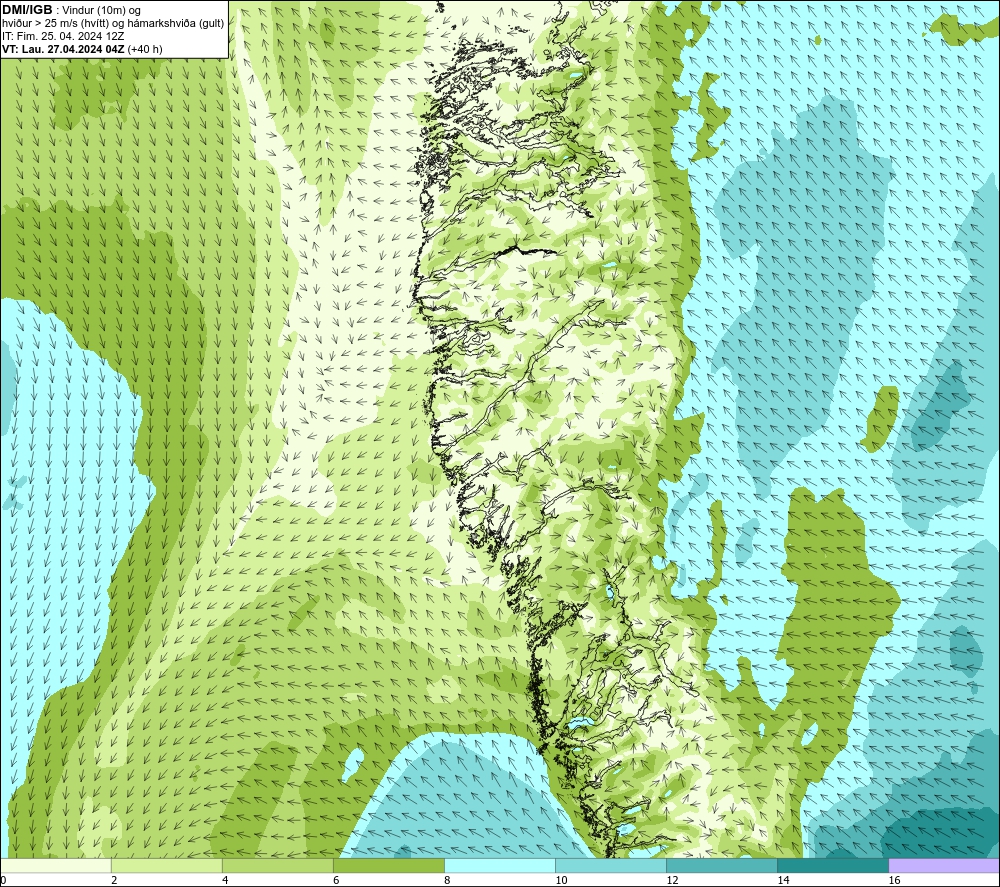Select the turquoise 10–12 m/s color swatch
1000x887 pixels.
click(611, 865)
